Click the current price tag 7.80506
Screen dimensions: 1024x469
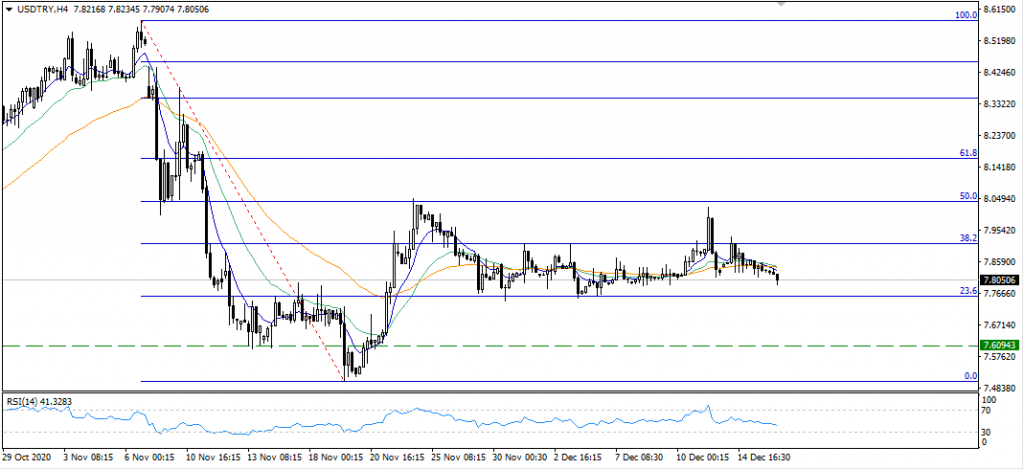(1000, 280)
